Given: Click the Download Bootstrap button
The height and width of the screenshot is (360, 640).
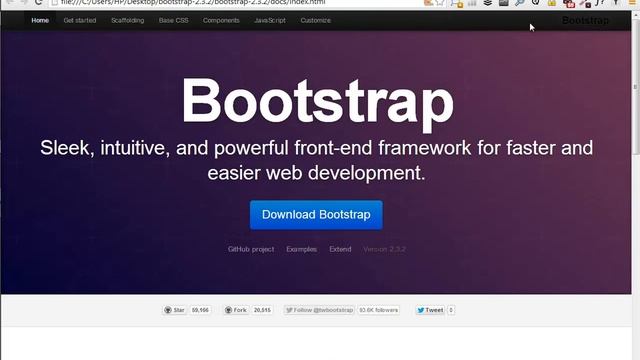Looking at the screenshot, I should [x=316, y=215].
